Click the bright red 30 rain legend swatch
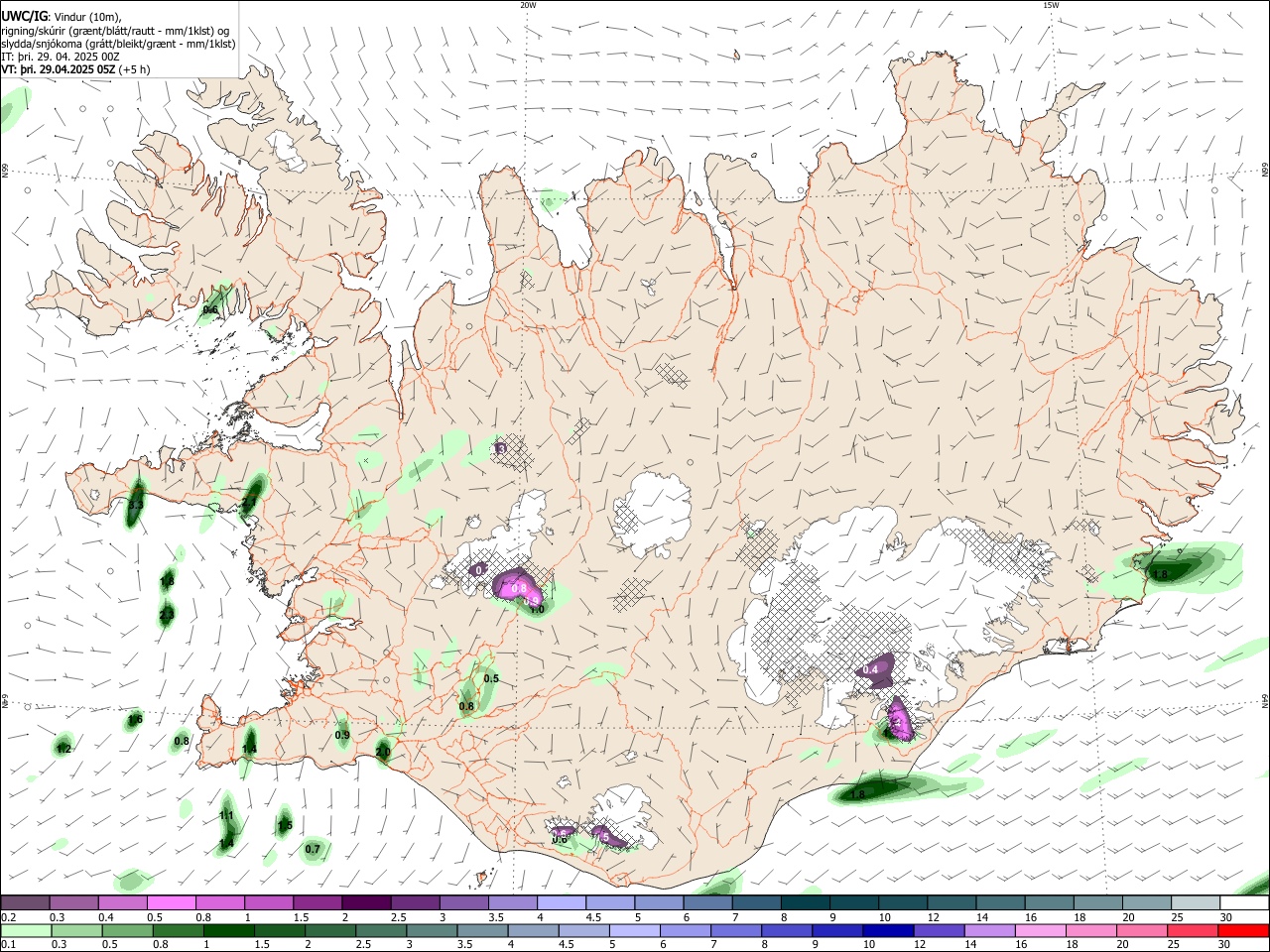 pyautogui.click(x=1243, y=931)
